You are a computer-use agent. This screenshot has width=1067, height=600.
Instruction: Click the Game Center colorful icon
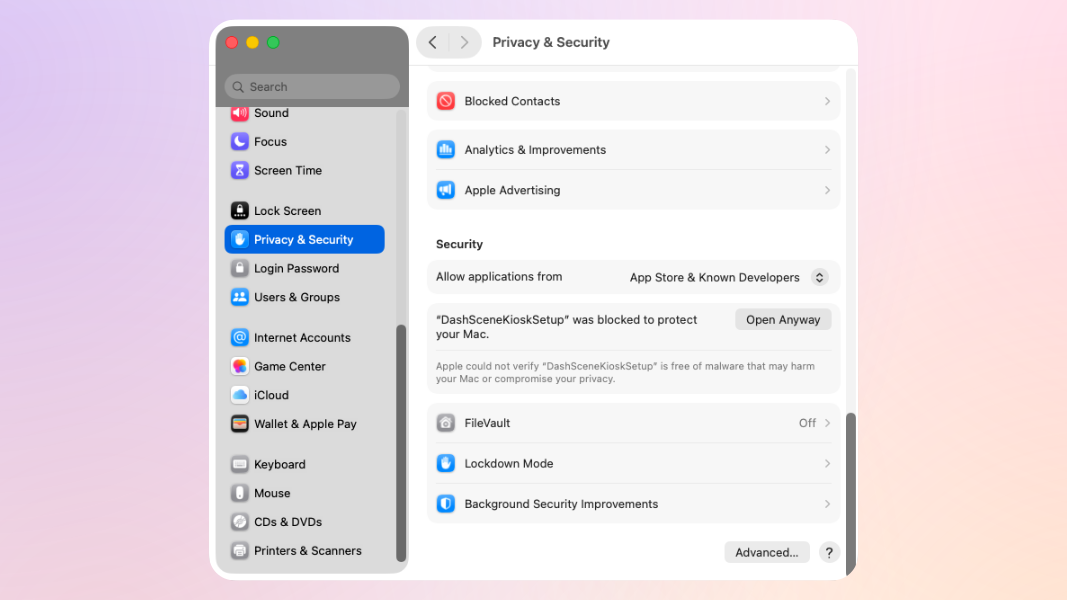(x=240, y=366)
